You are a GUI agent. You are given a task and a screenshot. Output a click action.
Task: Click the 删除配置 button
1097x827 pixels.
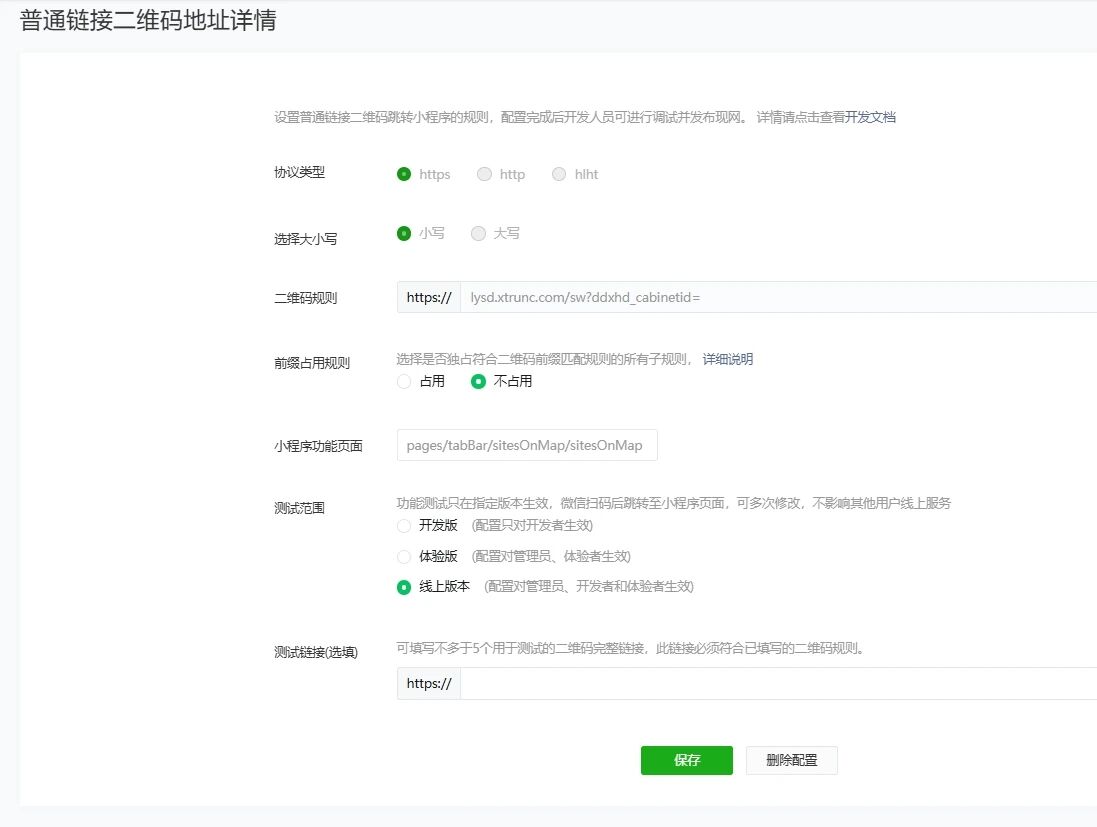(791, 760)
